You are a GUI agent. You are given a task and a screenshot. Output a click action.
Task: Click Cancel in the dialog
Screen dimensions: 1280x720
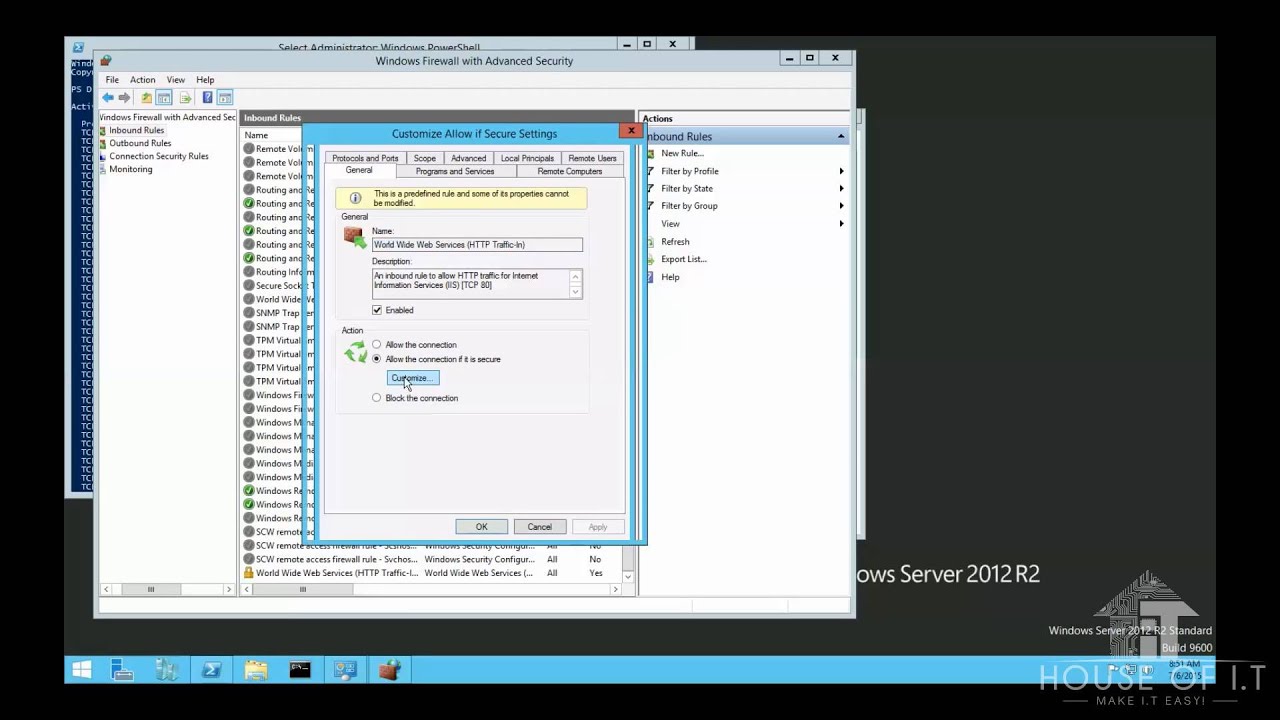coord(539,527)
